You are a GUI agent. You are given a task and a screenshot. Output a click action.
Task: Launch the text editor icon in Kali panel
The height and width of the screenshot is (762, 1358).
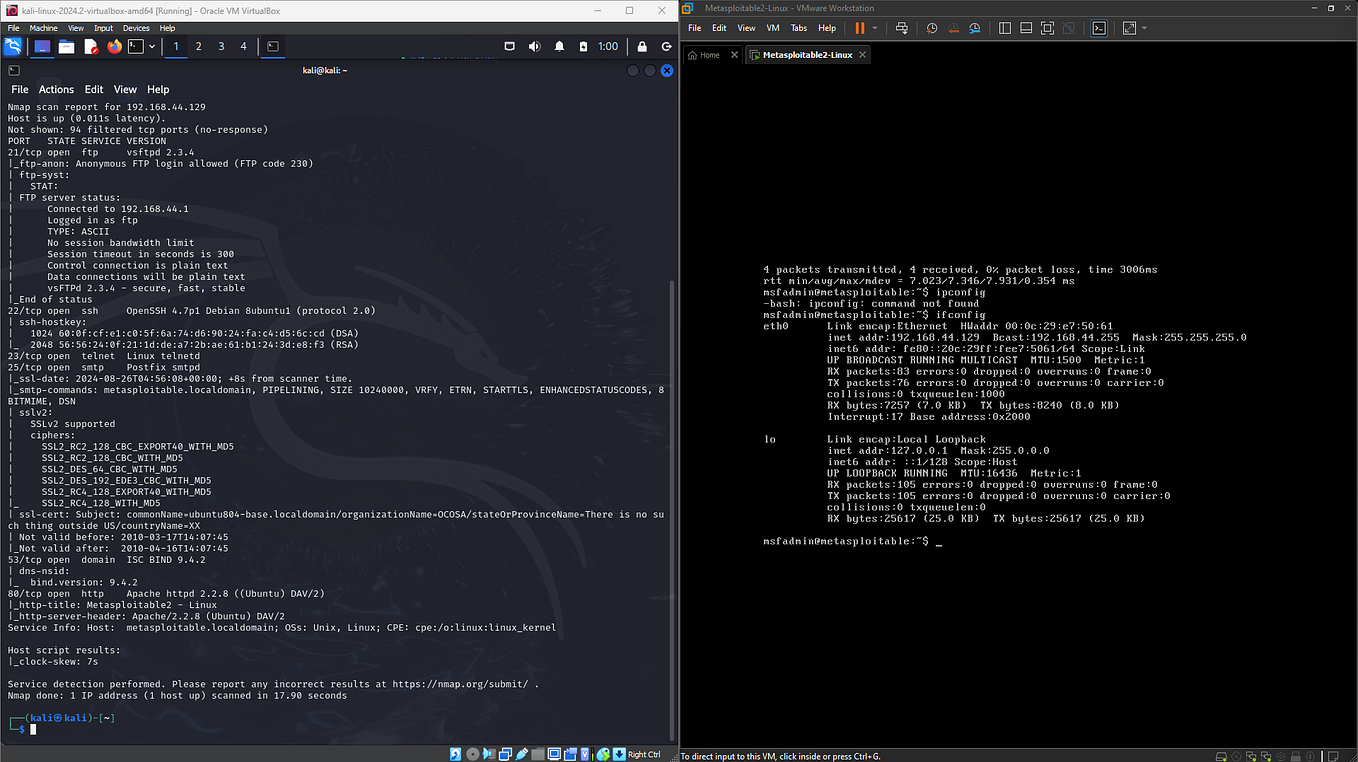coord(91,46)
